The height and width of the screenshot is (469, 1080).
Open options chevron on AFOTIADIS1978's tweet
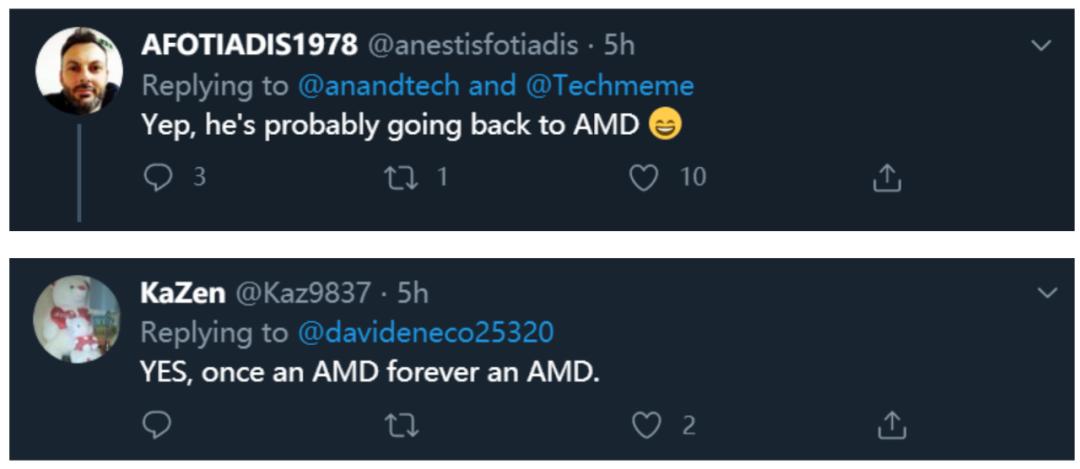pos(1041,45)
